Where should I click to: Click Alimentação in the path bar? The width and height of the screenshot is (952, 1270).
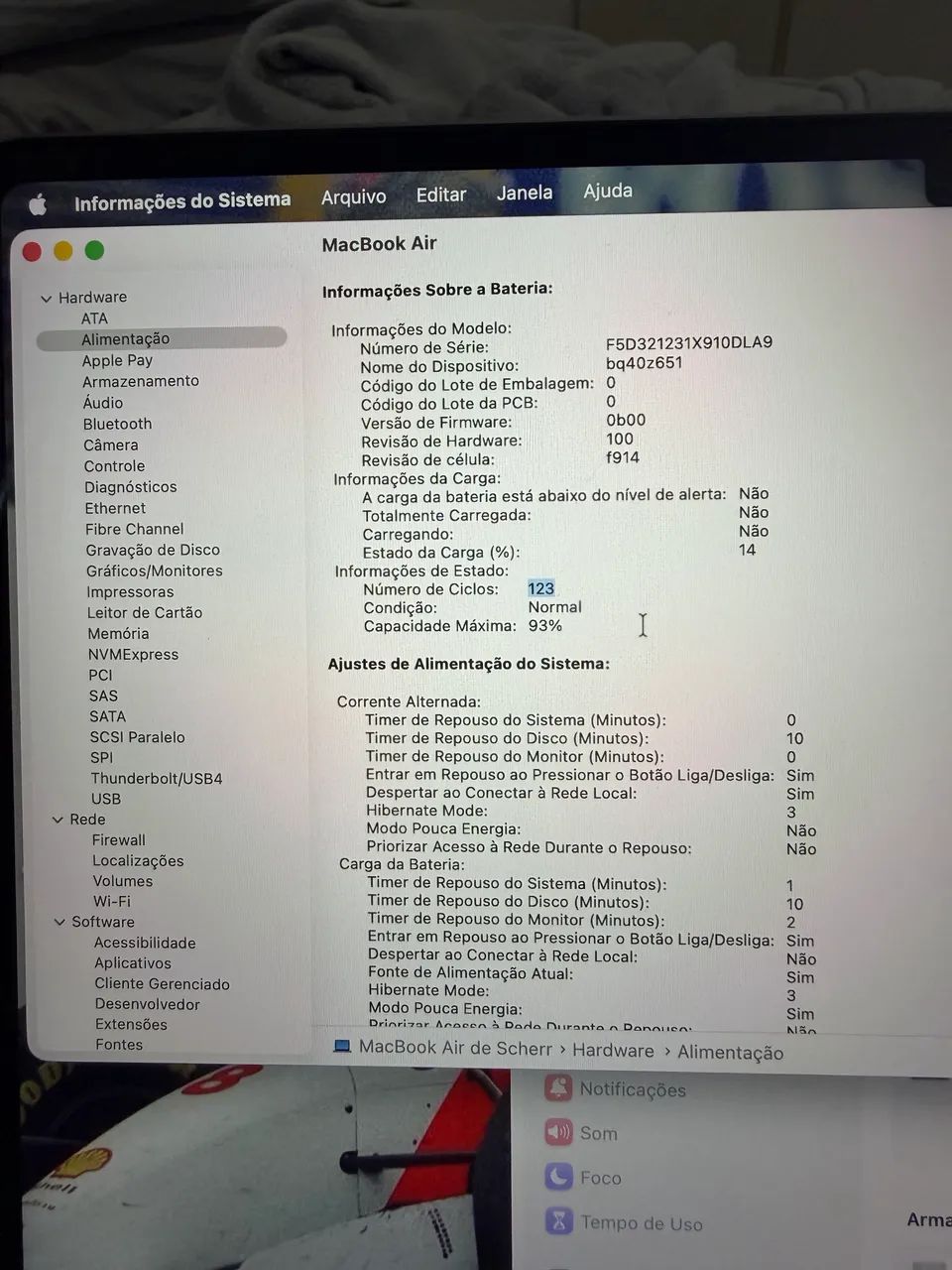click(x=730, y=1052)
